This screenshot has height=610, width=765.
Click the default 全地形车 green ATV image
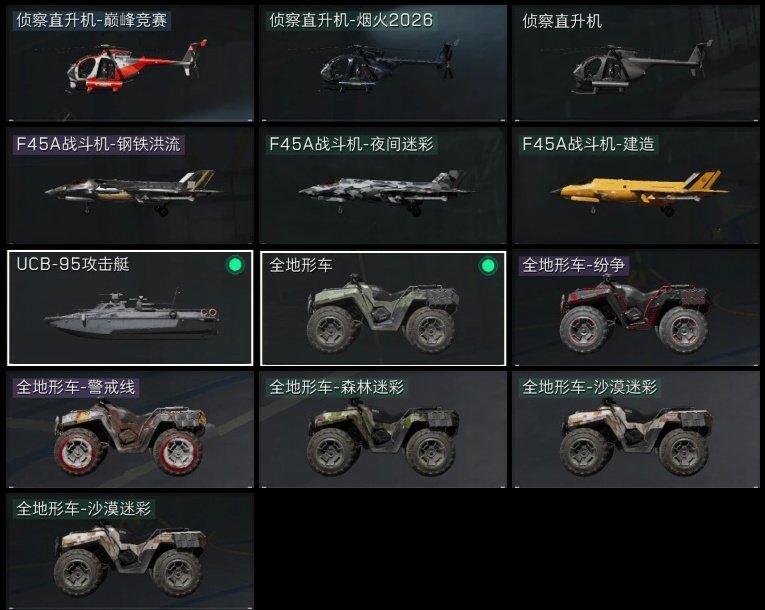pyautogui.click(x=383, y=315)
